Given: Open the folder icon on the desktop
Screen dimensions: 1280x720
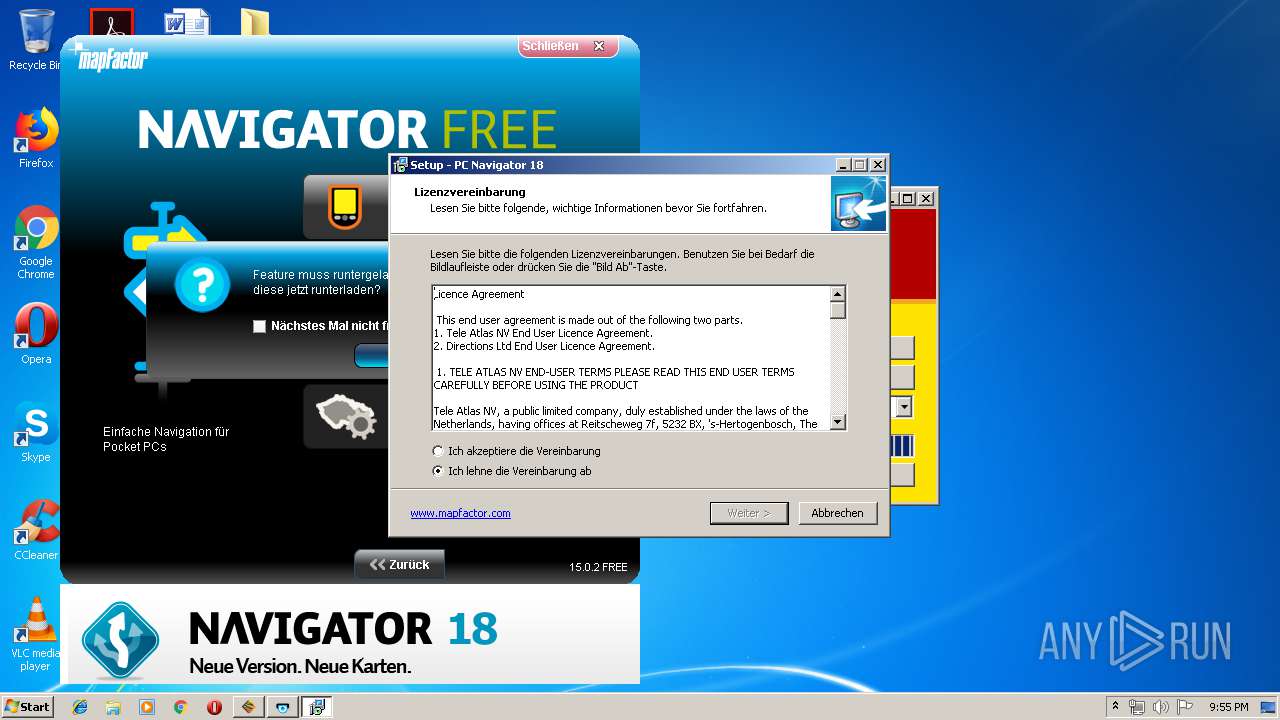Looking at the screenshot, I should click(255, 22).
